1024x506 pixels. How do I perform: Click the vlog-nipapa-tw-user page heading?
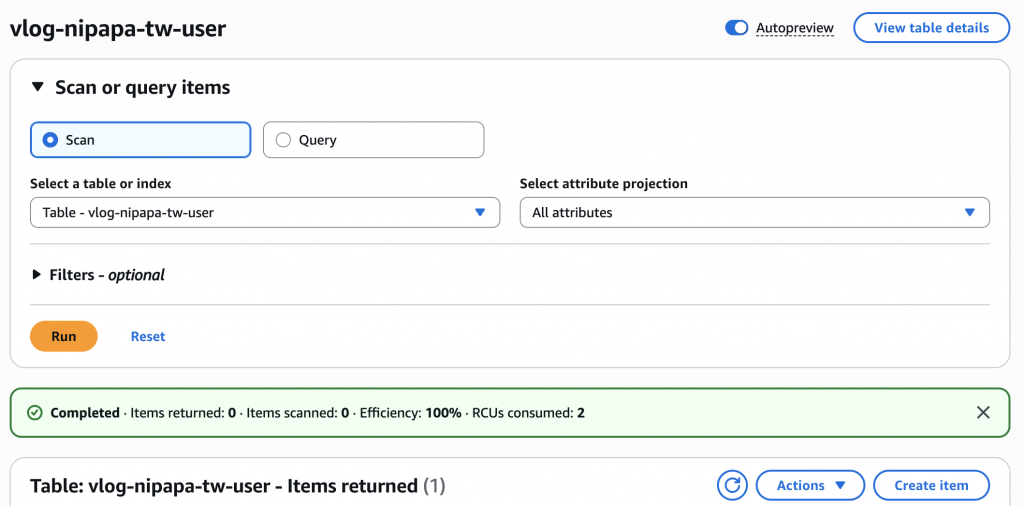[x=118, y=28]
